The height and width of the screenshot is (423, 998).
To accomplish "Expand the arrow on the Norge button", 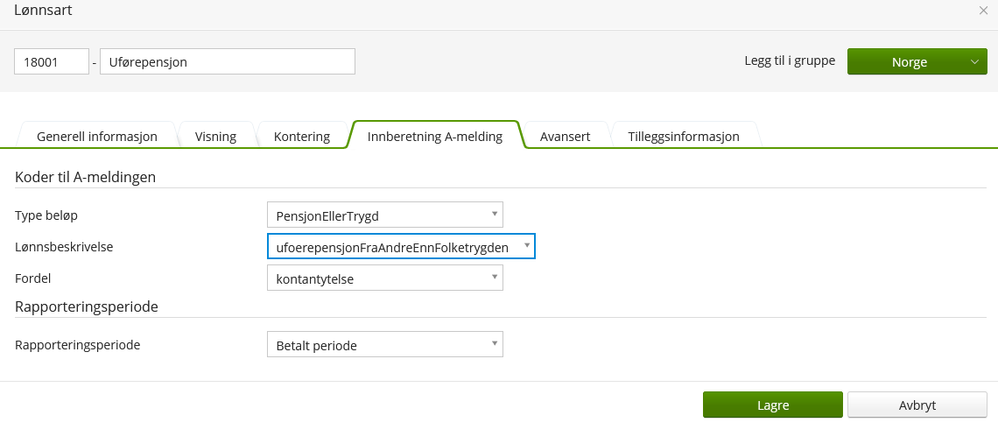I will pos(974,62).
